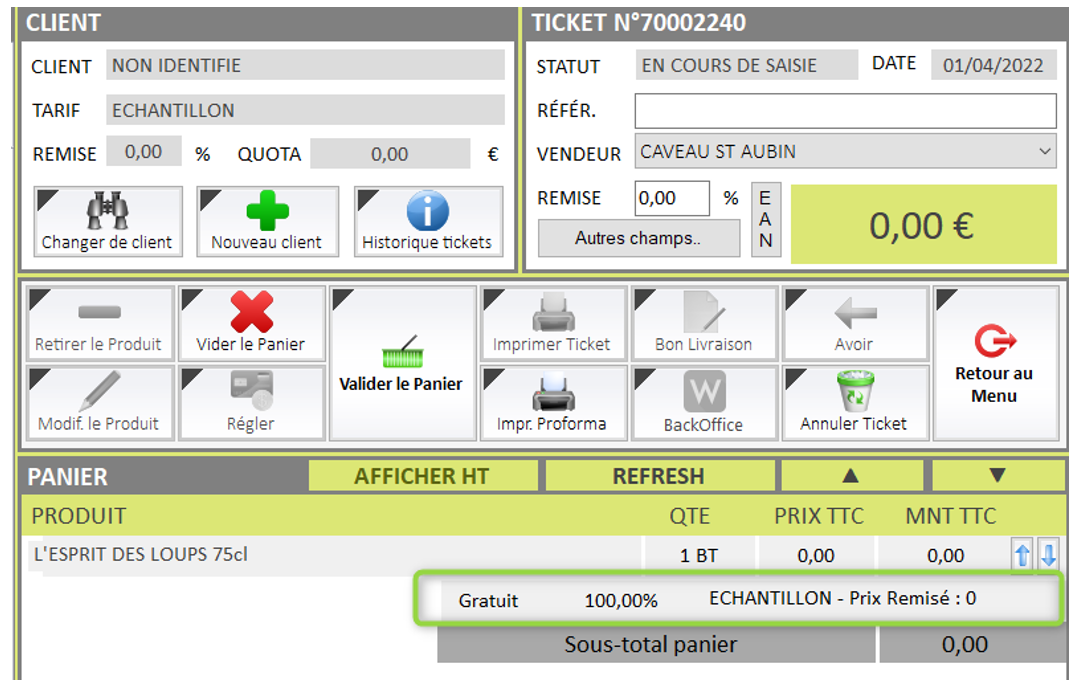
Task: Add a new client with Nouveau client
Action: point(267,221)
